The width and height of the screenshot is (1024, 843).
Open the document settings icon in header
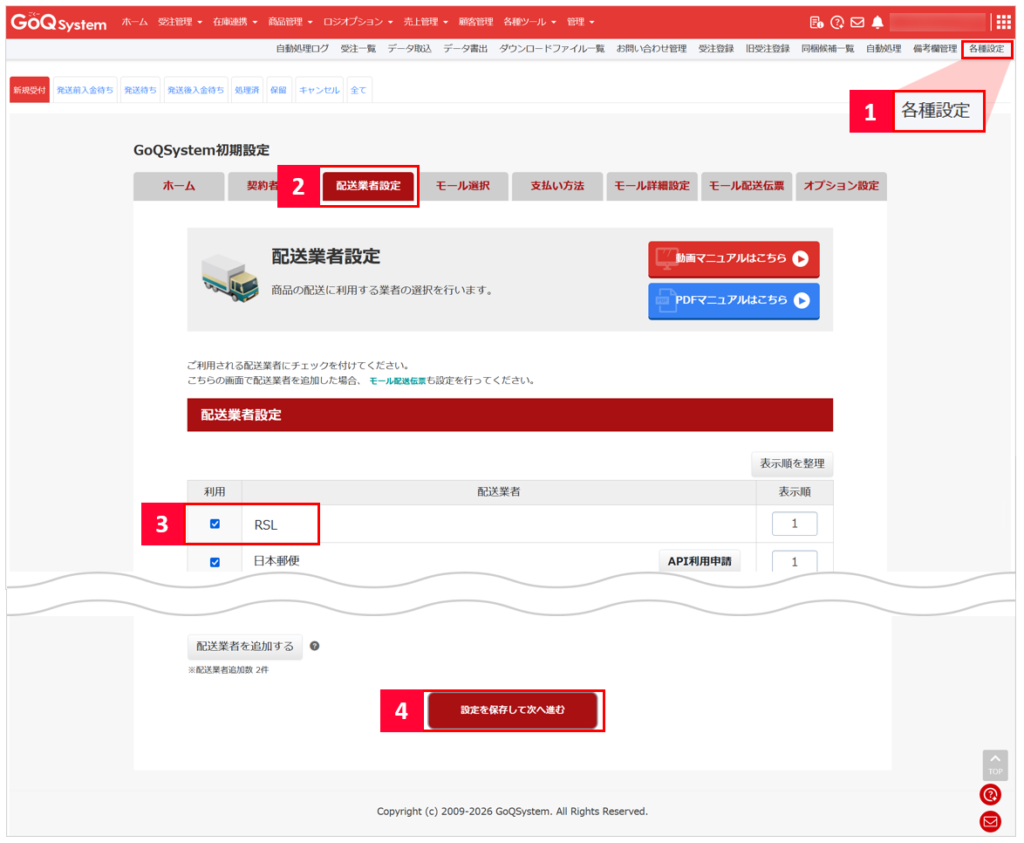point(816,22)
